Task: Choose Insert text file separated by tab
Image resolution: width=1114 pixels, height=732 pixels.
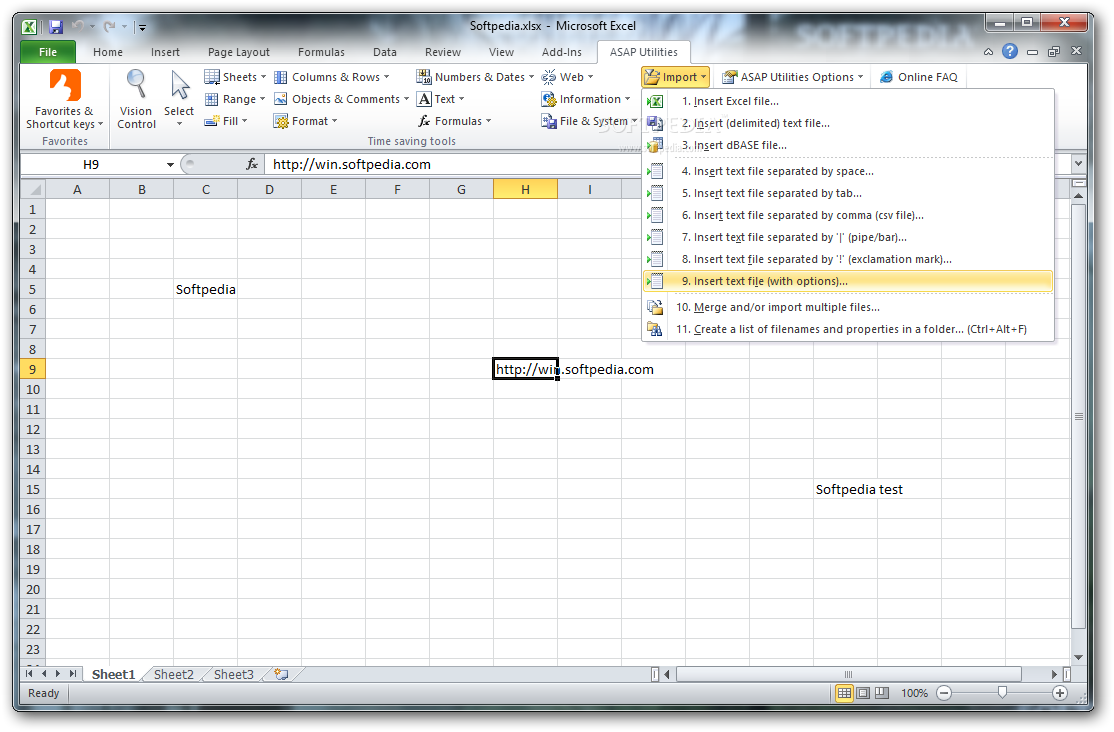Action: (848, 193)
